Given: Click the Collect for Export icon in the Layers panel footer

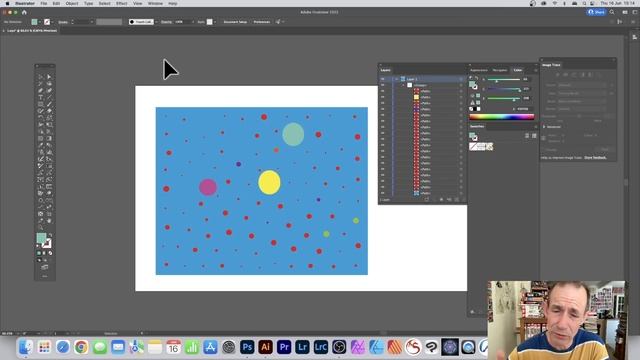Looking at the screenshot, I should coord(427,200).
